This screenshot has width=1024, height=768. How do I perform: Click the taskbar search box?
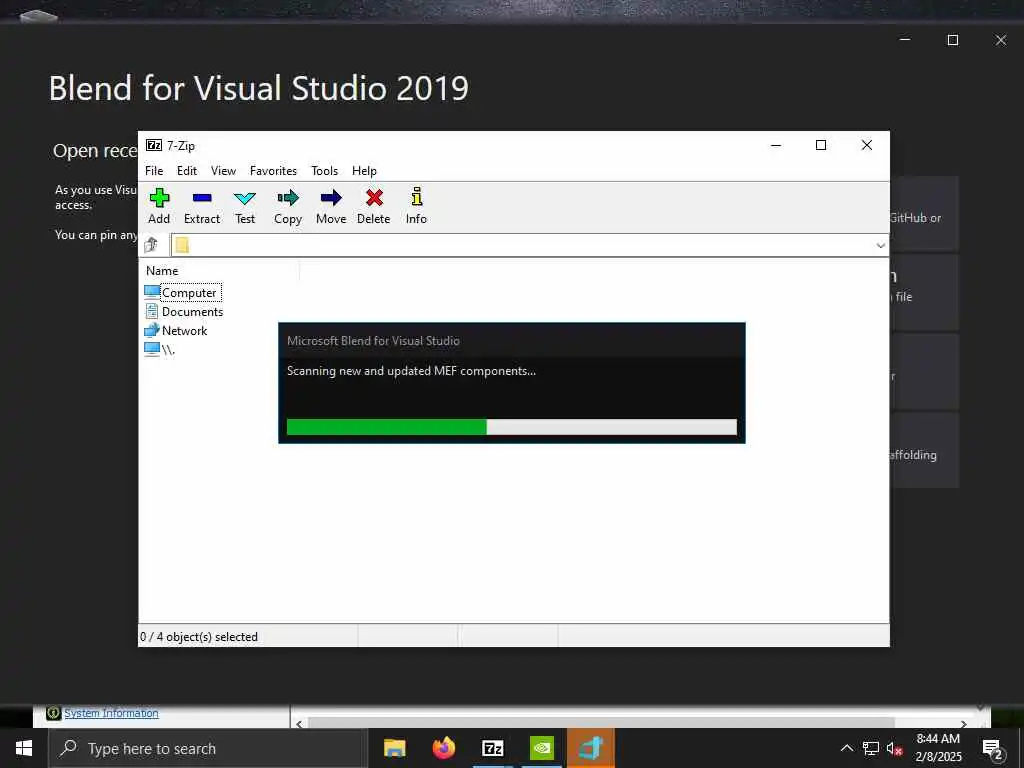(208, 748)
